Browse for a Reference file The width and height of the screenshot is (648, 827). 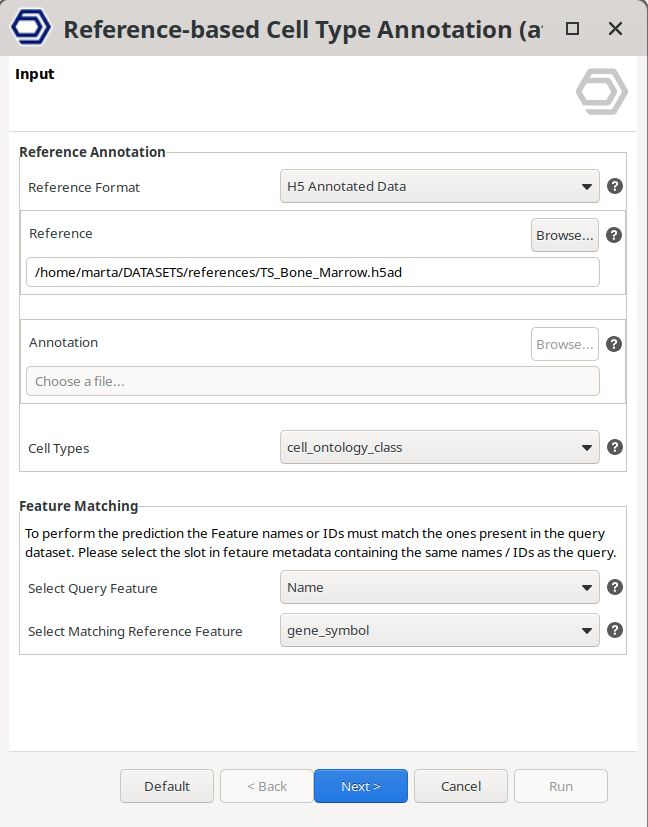(x=564, y=235)
